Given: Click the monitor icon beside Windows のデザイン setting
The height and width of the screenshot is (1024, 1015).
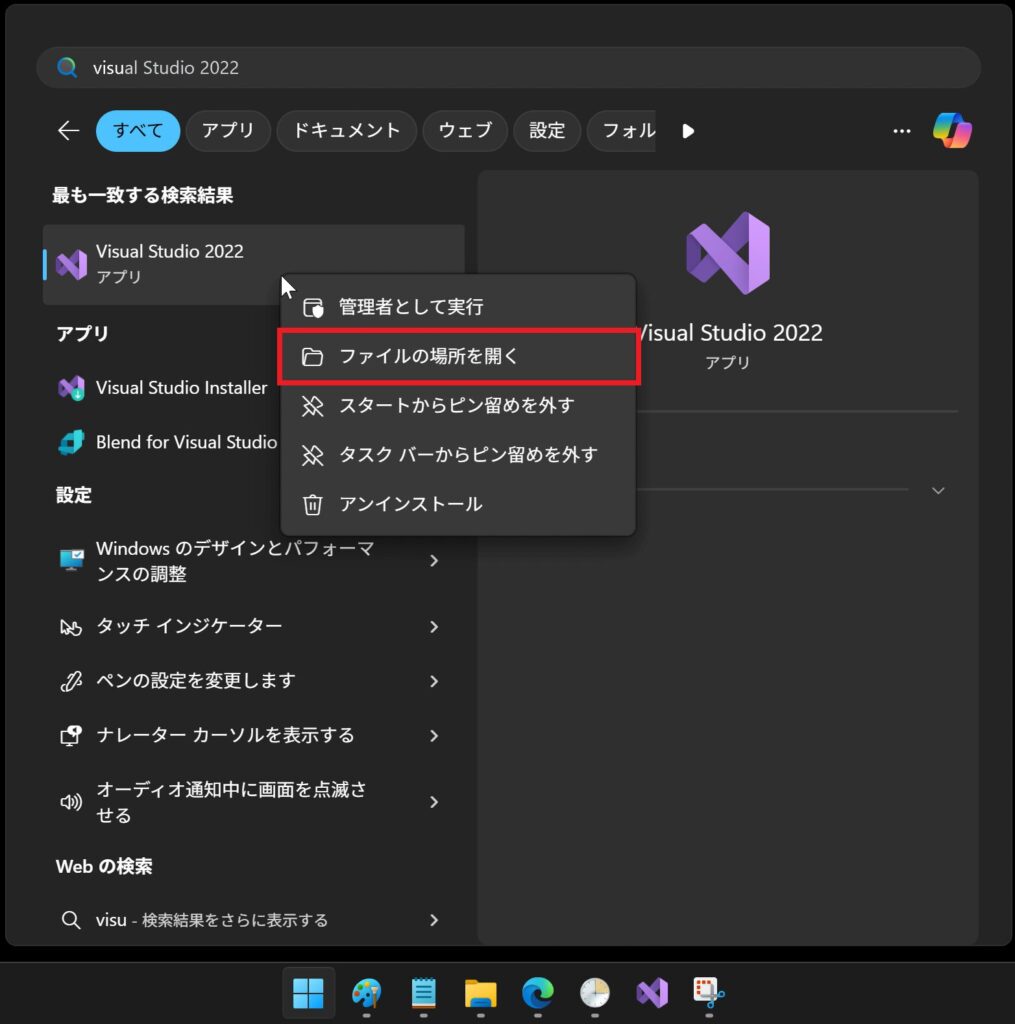Looking at the screenshot, I should (71, 560).
